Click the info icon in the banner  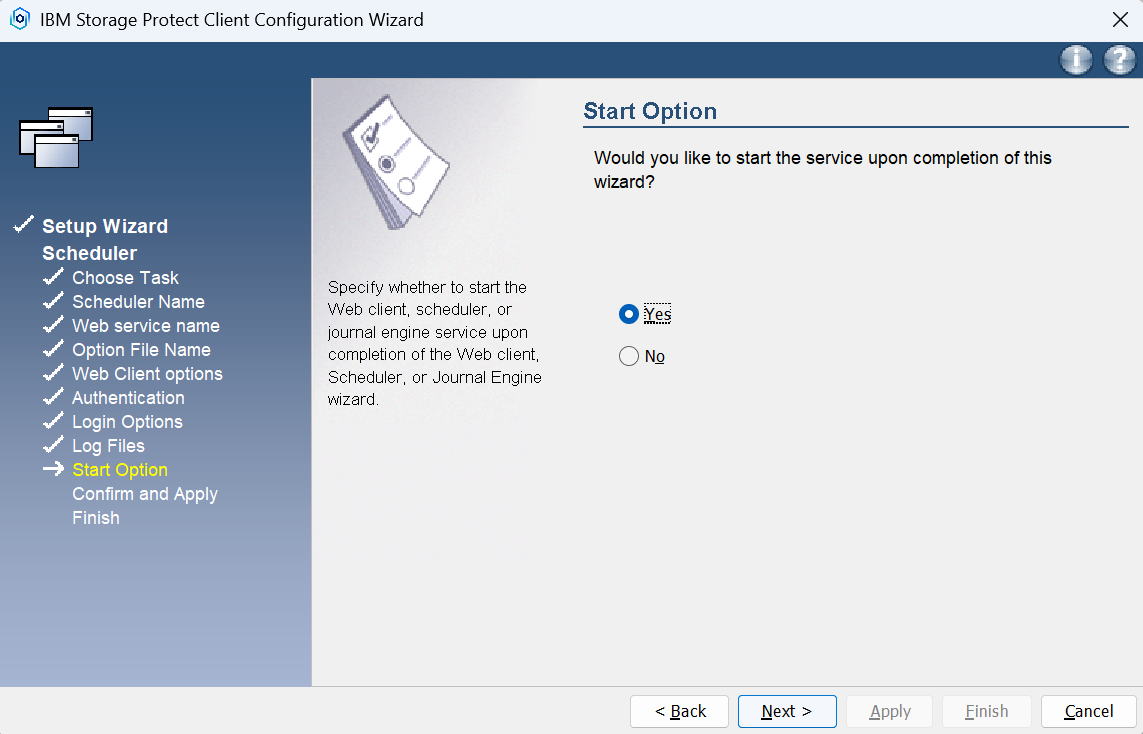[1076, 61]
